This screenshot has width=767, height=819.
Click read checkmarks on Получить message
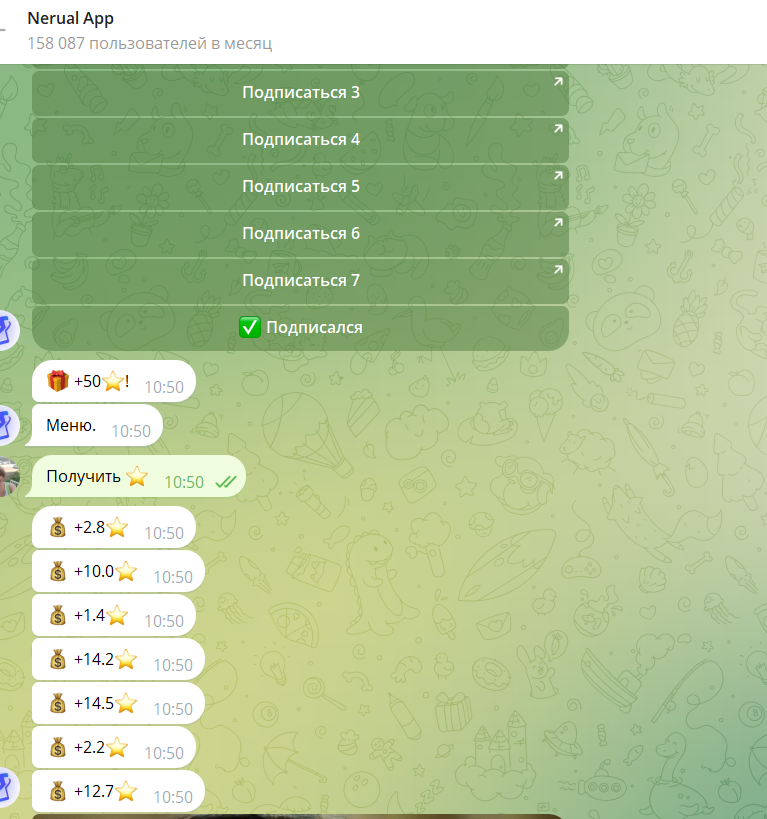point(226,482)
